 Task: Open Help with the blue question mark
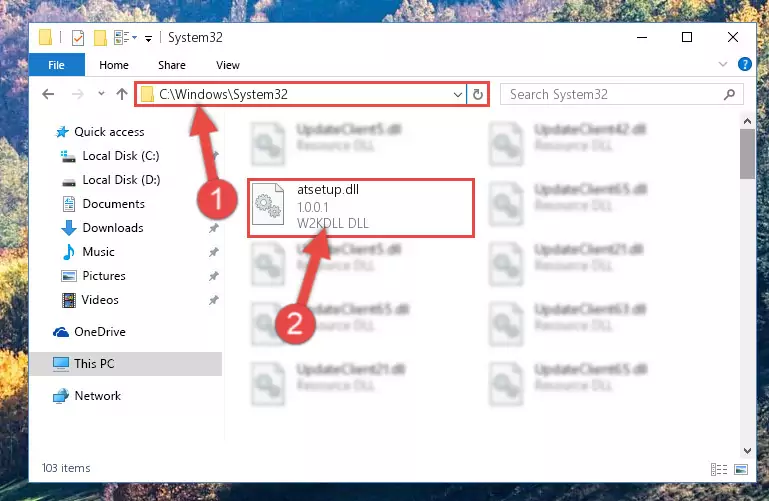click(x=744, y=64)
